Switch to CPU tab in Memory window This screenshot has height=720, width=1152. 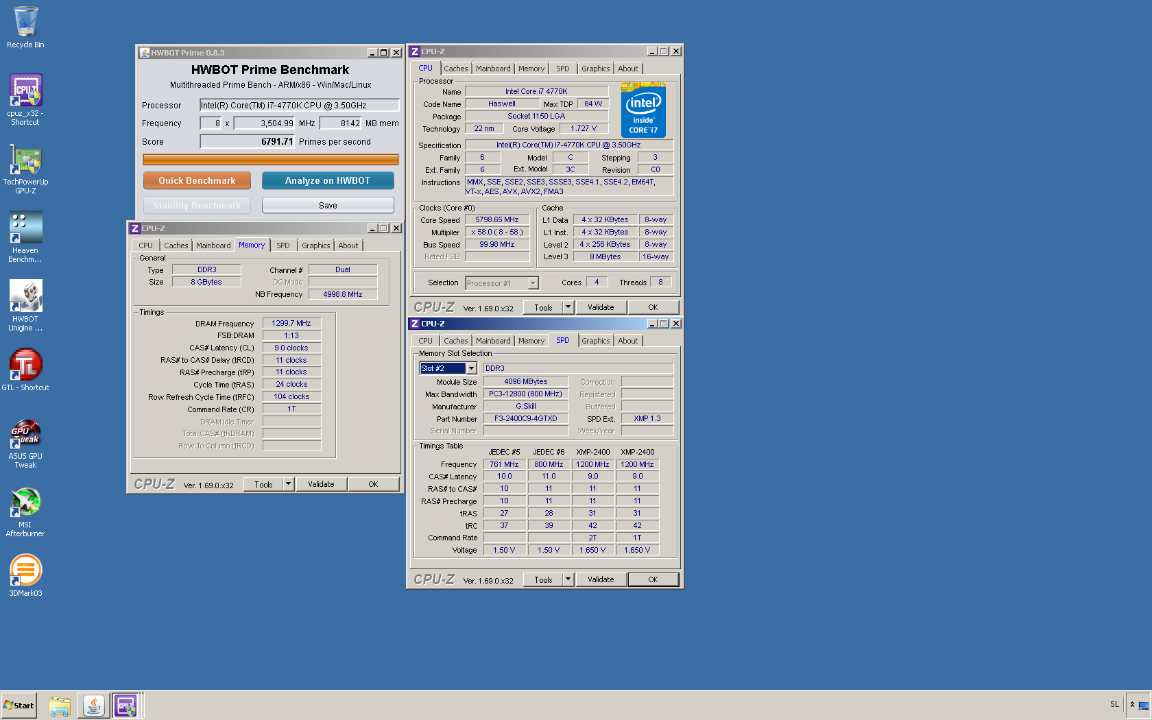[145, 245]
